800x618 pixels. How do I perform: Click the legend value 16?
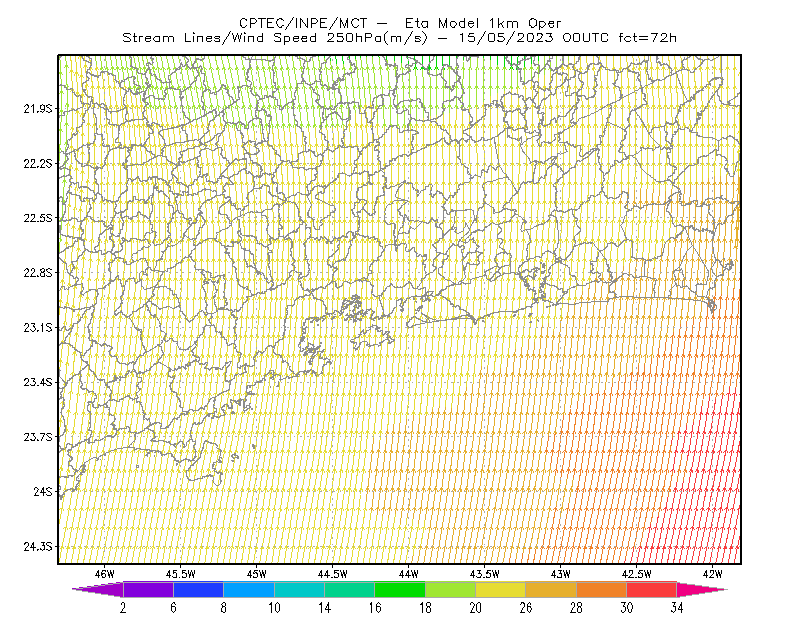375,608
